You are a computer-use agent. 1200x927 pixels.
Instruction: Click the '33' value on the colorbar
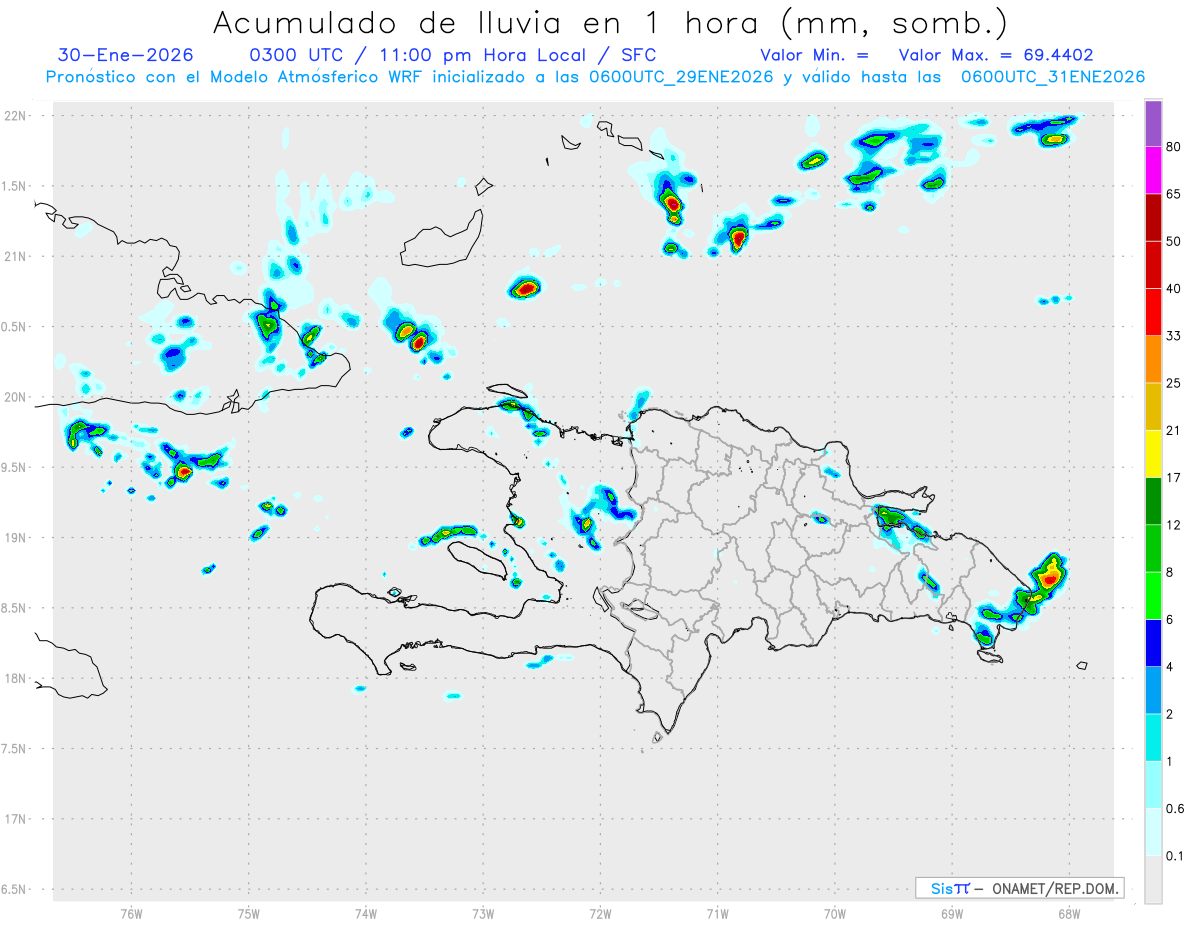1174,336
